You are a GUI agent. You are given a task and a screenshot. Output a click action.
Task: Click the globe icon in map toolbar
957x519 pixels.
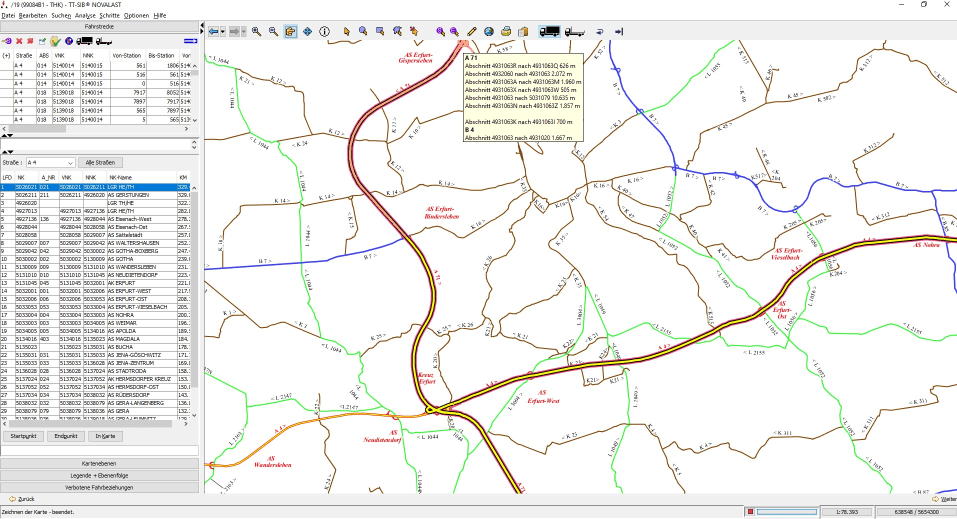(x=489, y=32)
